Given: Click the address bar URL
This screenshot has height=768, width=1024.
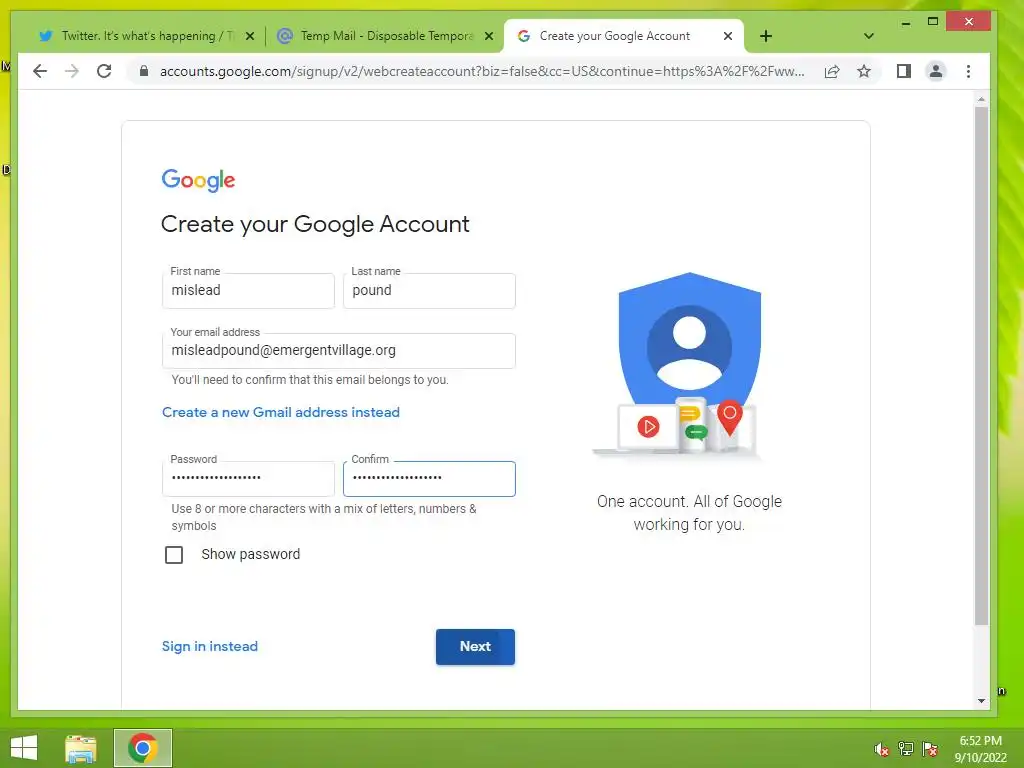Looking at the screenshot, I should (482, 71).
